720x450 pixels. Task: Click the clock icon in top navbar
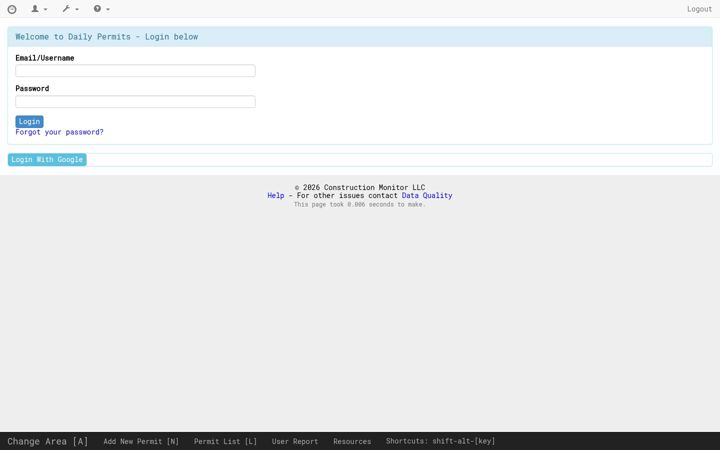12,9
